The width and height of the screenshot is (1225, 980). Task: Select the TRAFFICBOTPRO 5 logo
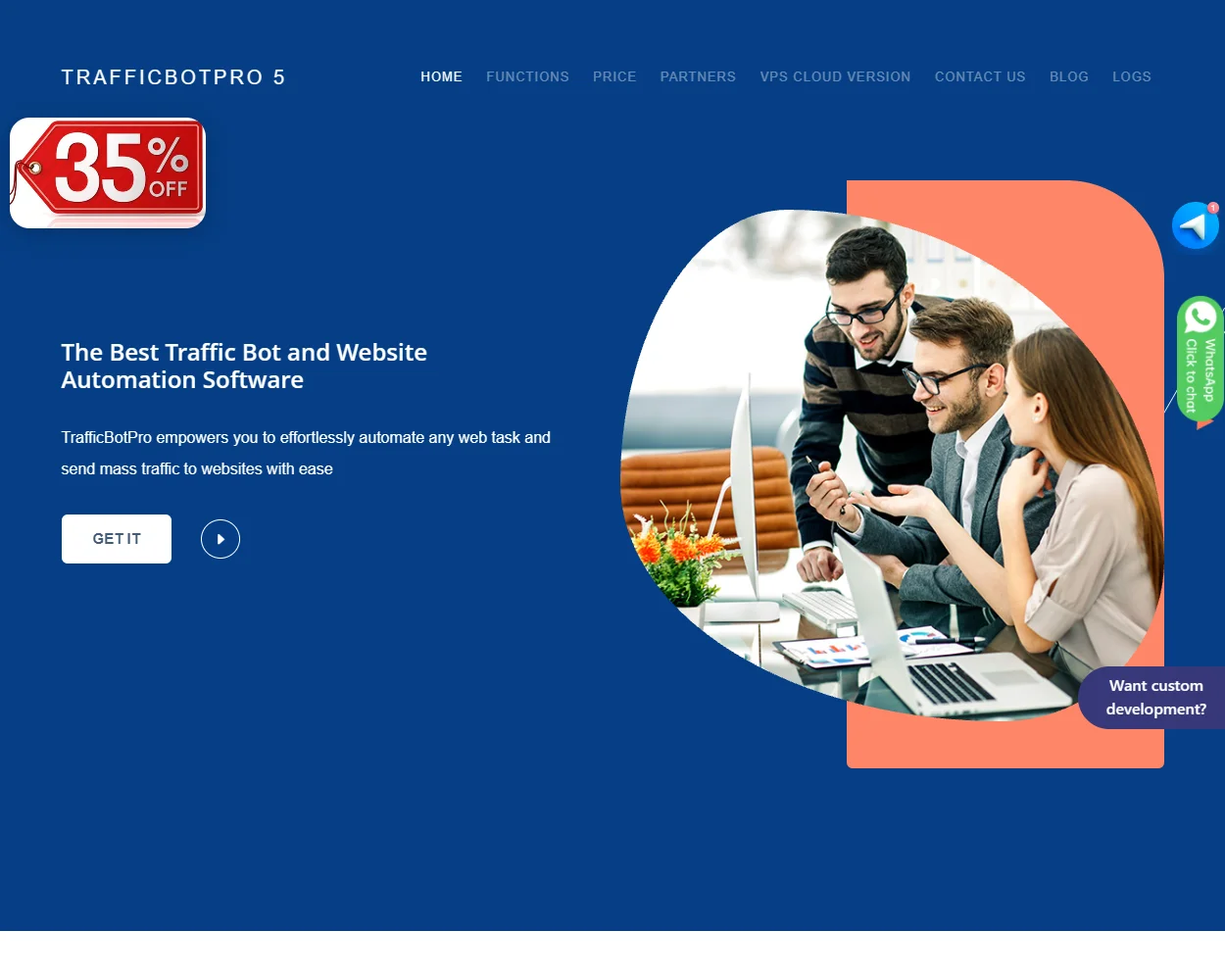click(x=173, y=76)
